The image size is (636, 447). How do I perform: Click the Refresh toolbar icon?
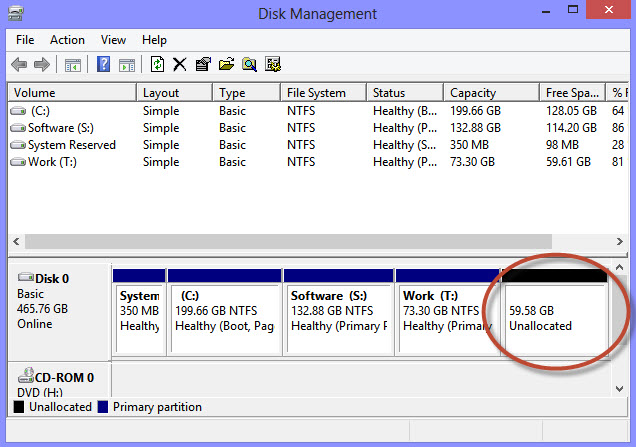point(157,64)
